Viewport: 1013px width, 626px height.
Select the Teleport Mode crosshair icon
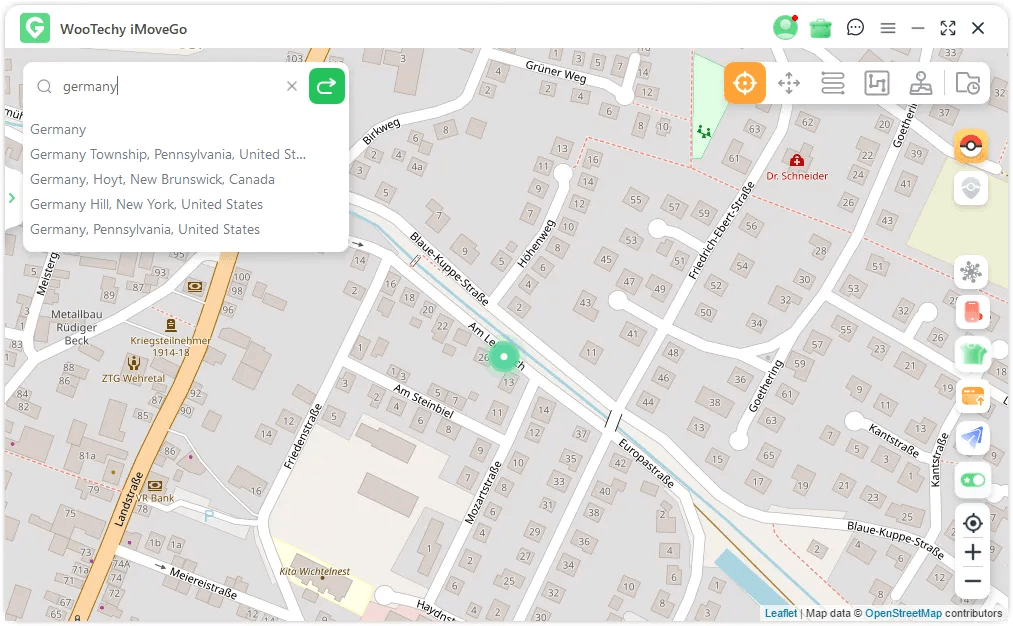[x=744, y=83]
